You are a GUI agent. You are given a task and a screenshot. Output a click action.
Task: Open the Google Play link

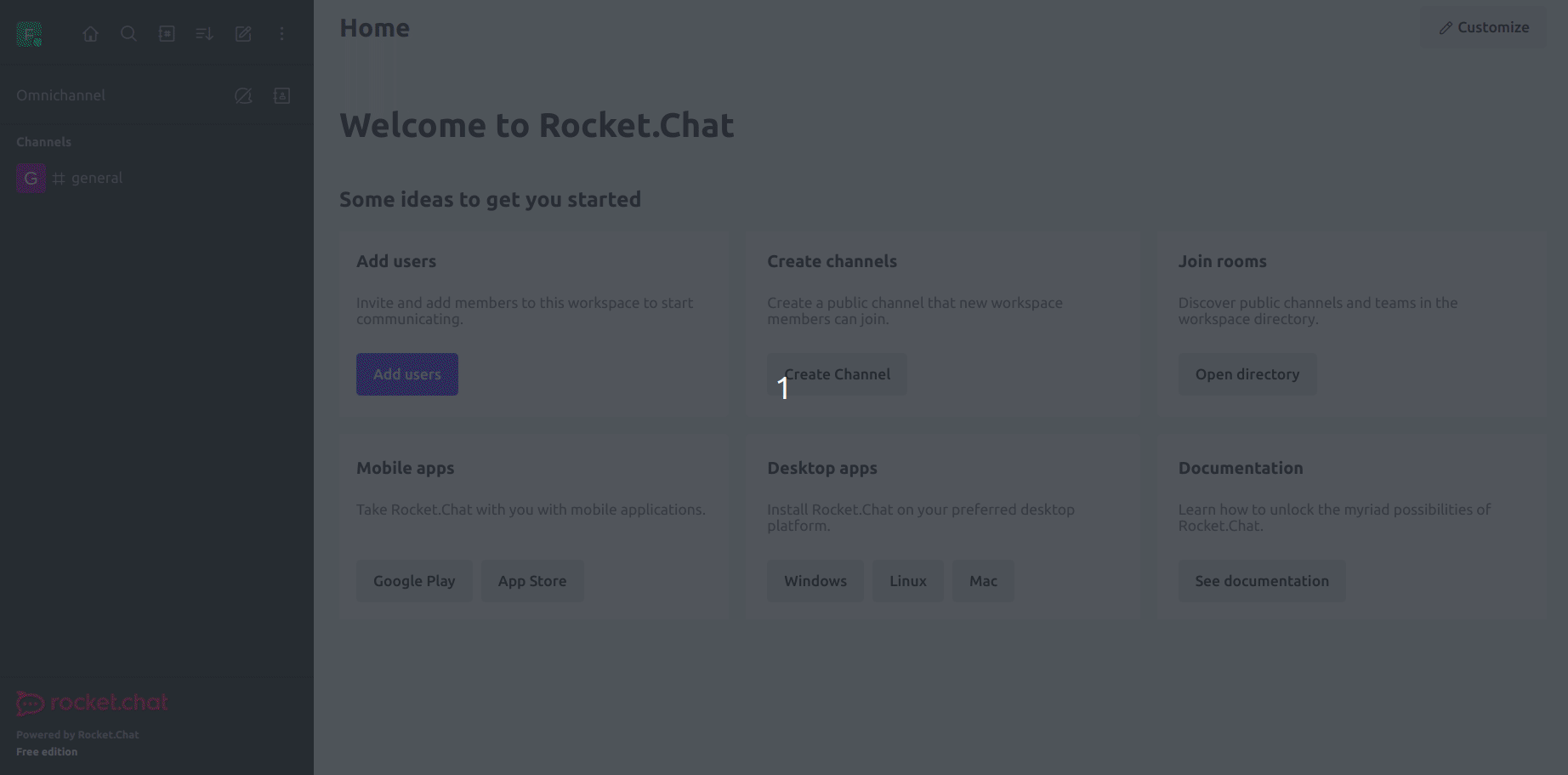(414, 581)
